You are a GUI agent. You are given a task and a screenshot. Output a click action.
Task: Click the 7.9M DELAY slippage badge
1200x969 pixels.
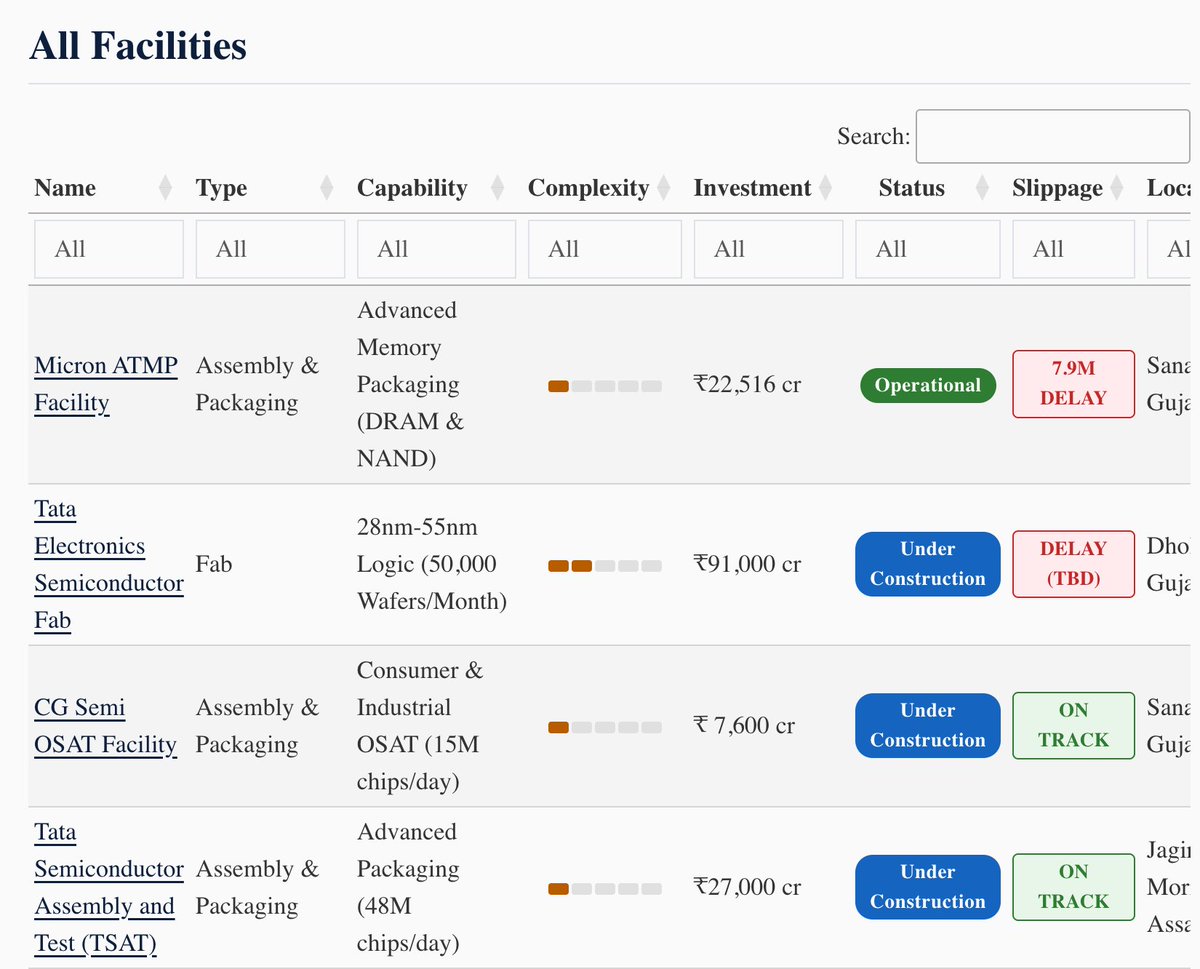pos(1073,383)
